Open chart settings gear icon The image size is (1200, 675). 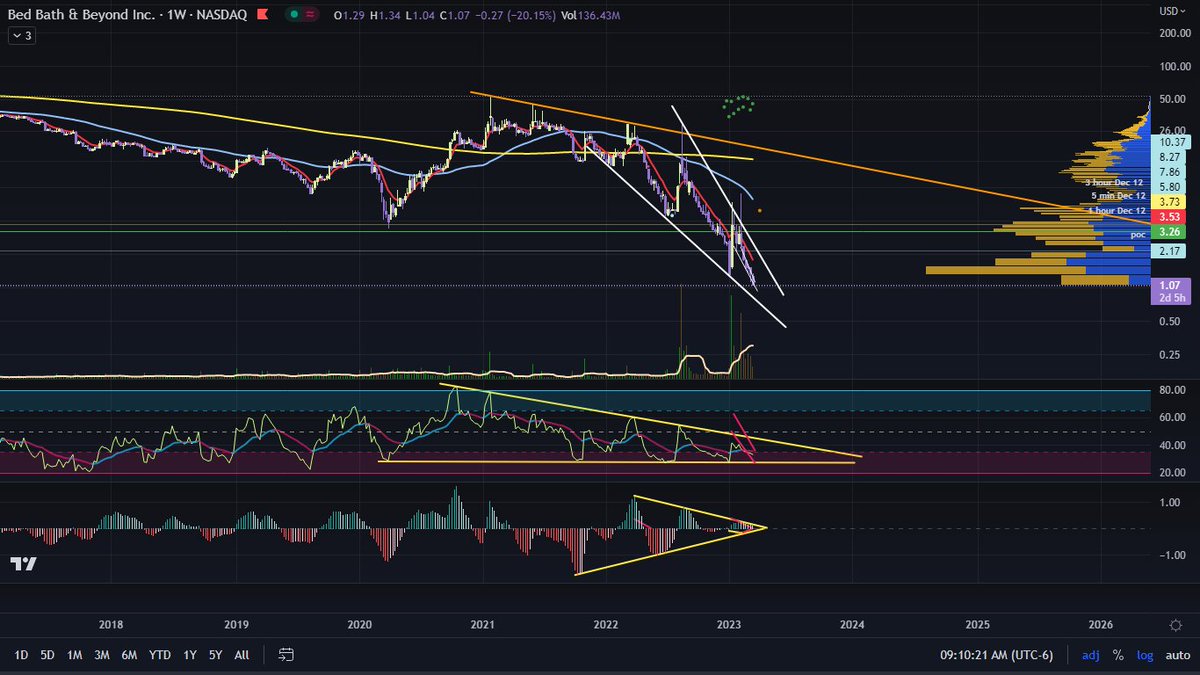point(1176,624)
